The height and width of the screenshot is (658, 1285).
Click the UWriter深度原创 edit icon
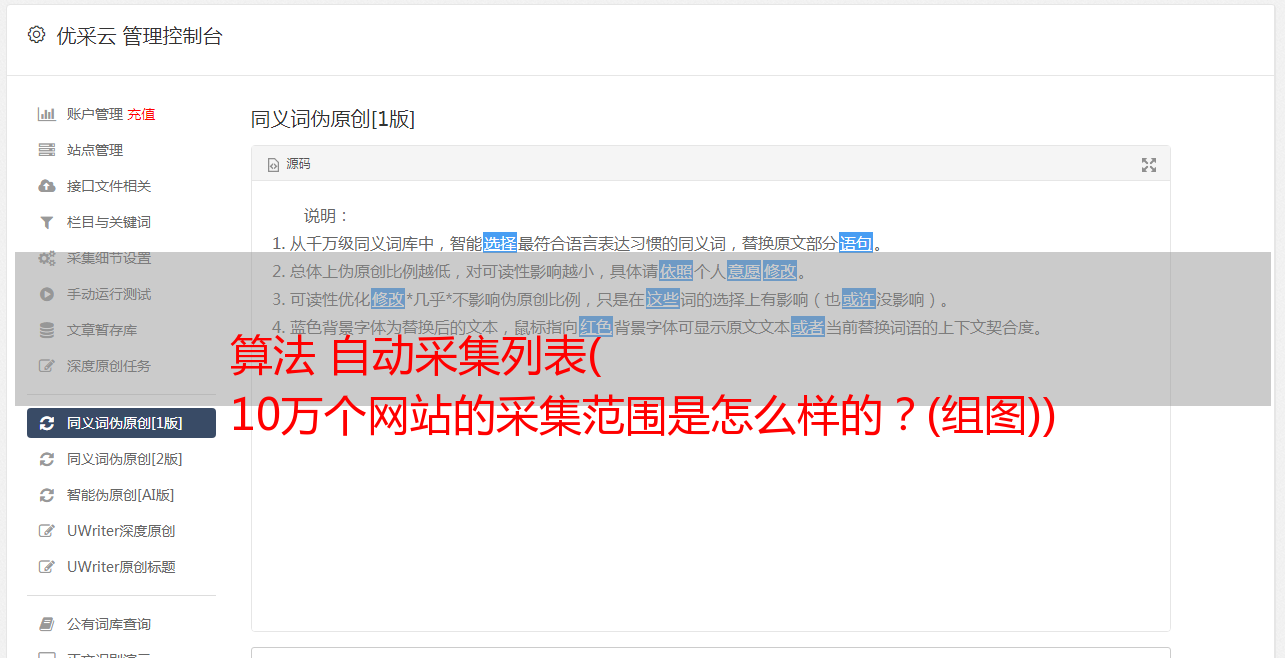[46, 531]
